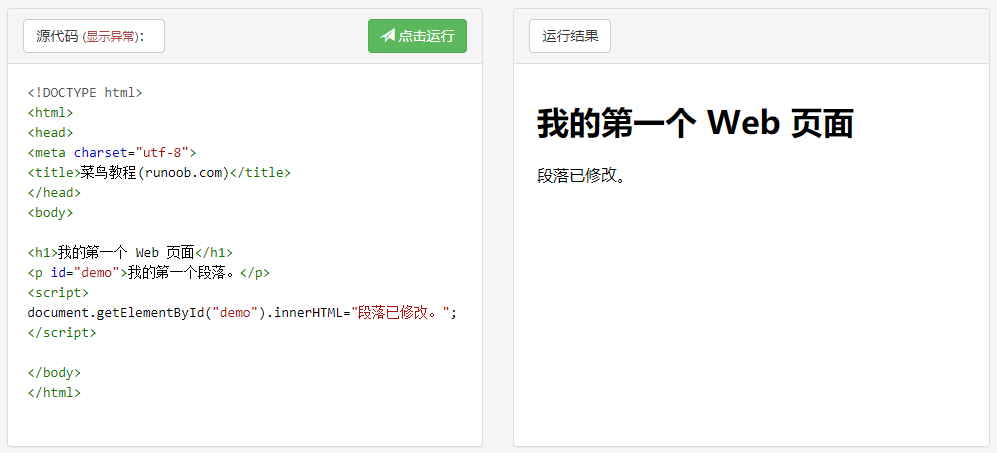Click the opening <html> tag line
The image size is (997, 453).
coord(51,113)
